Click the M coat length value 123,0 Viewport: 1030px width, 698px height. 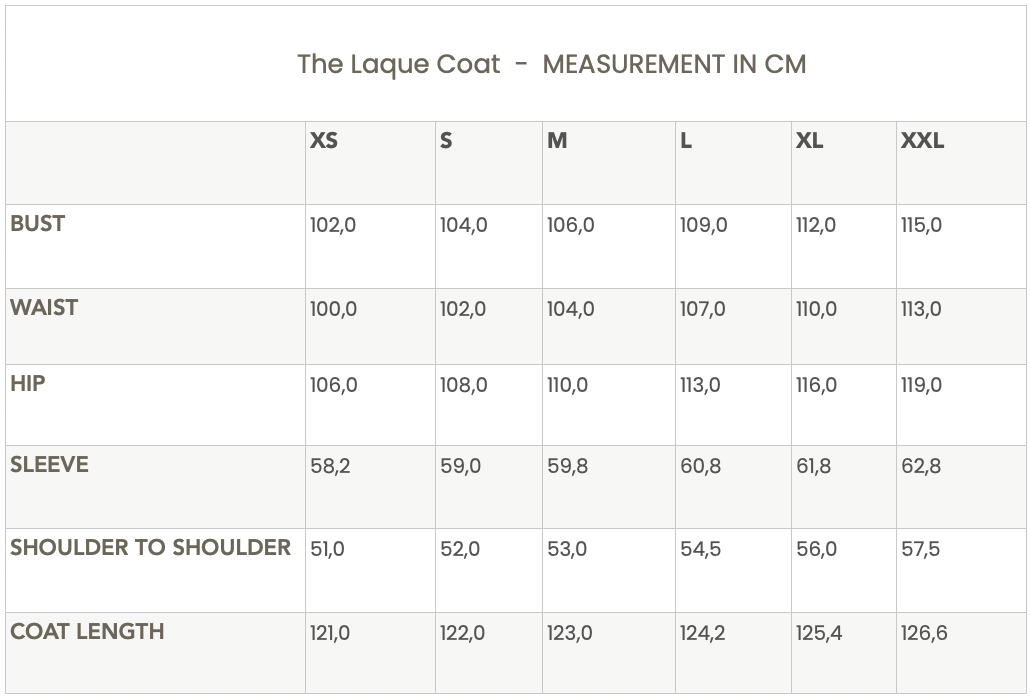569,634
